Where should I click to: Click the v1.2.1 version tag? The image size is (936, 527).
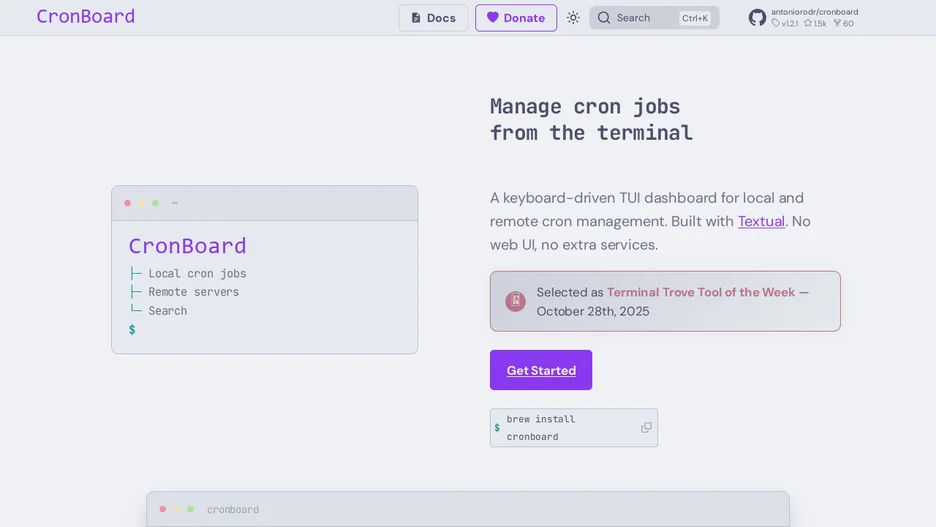click(x=785, y=23)
